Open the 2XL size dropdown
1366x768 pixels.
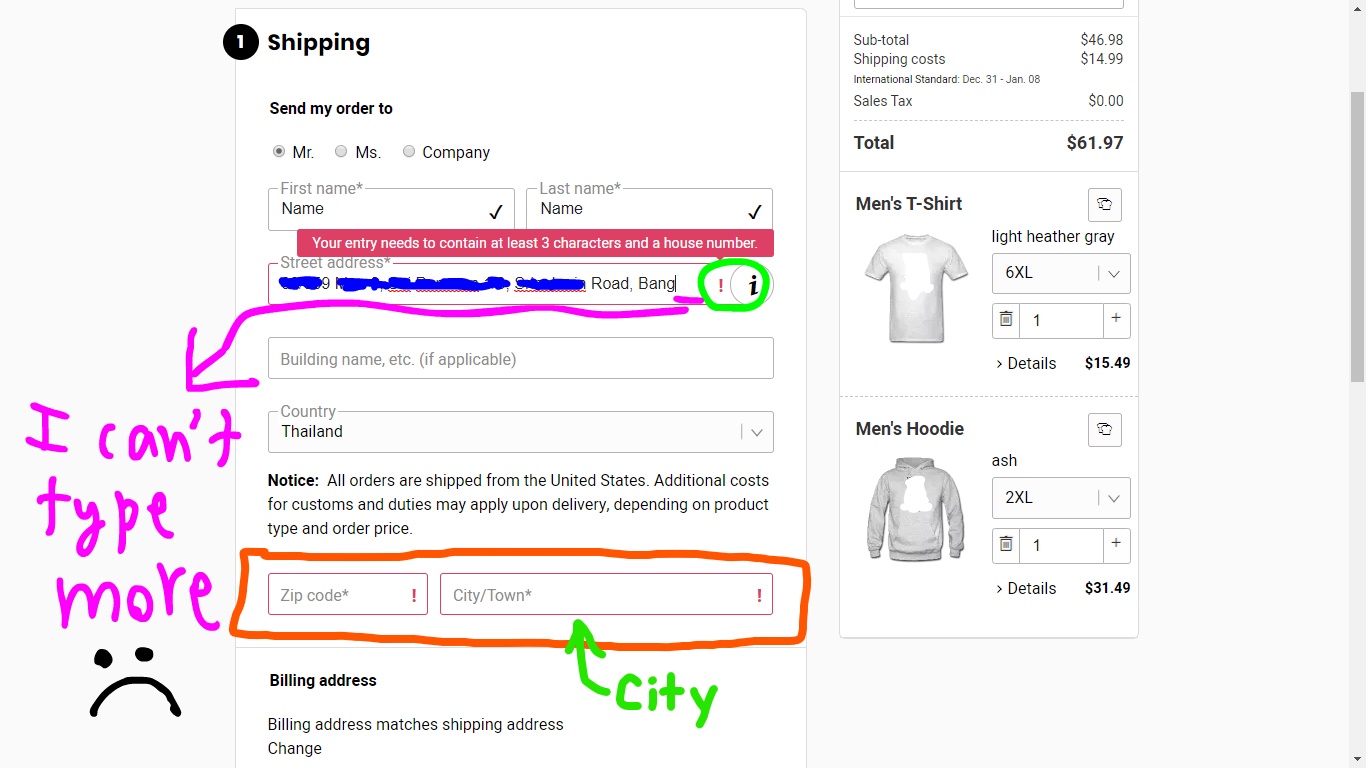(x=1060, y=498)
